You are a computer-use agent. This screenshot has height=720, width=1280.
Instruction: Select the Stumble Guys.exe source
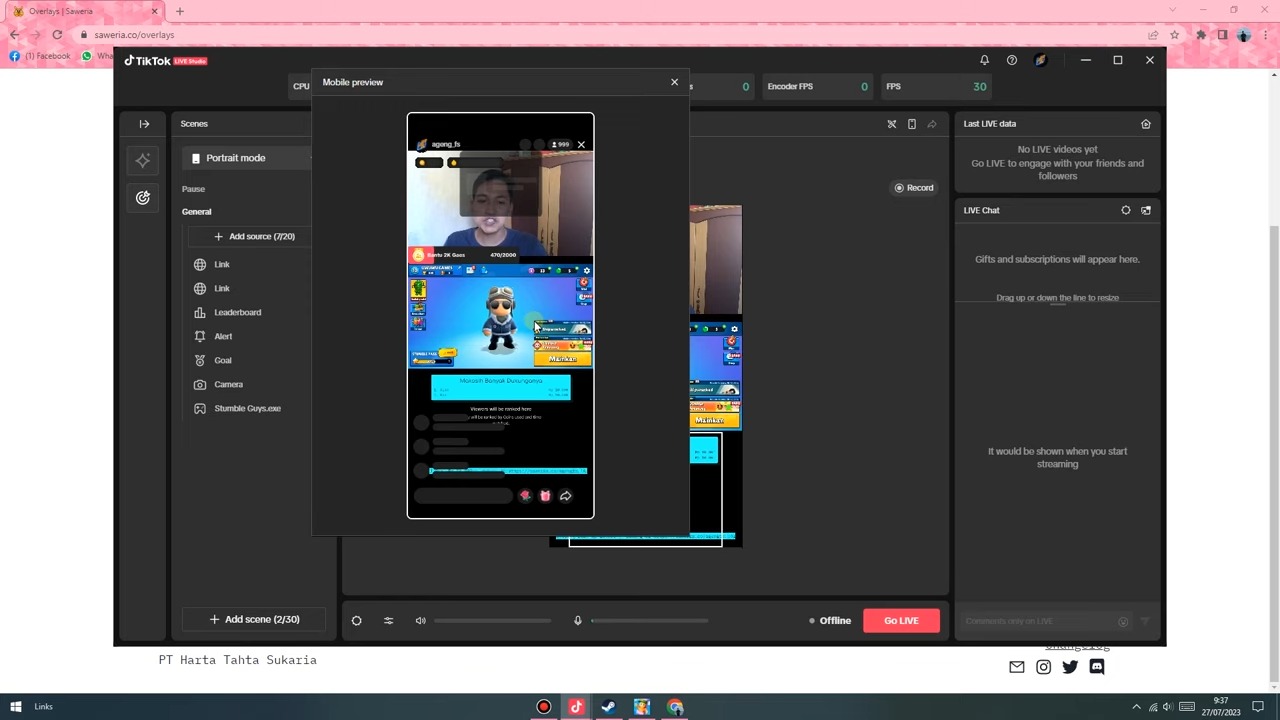pyautogui.click(x=247, y=408)
